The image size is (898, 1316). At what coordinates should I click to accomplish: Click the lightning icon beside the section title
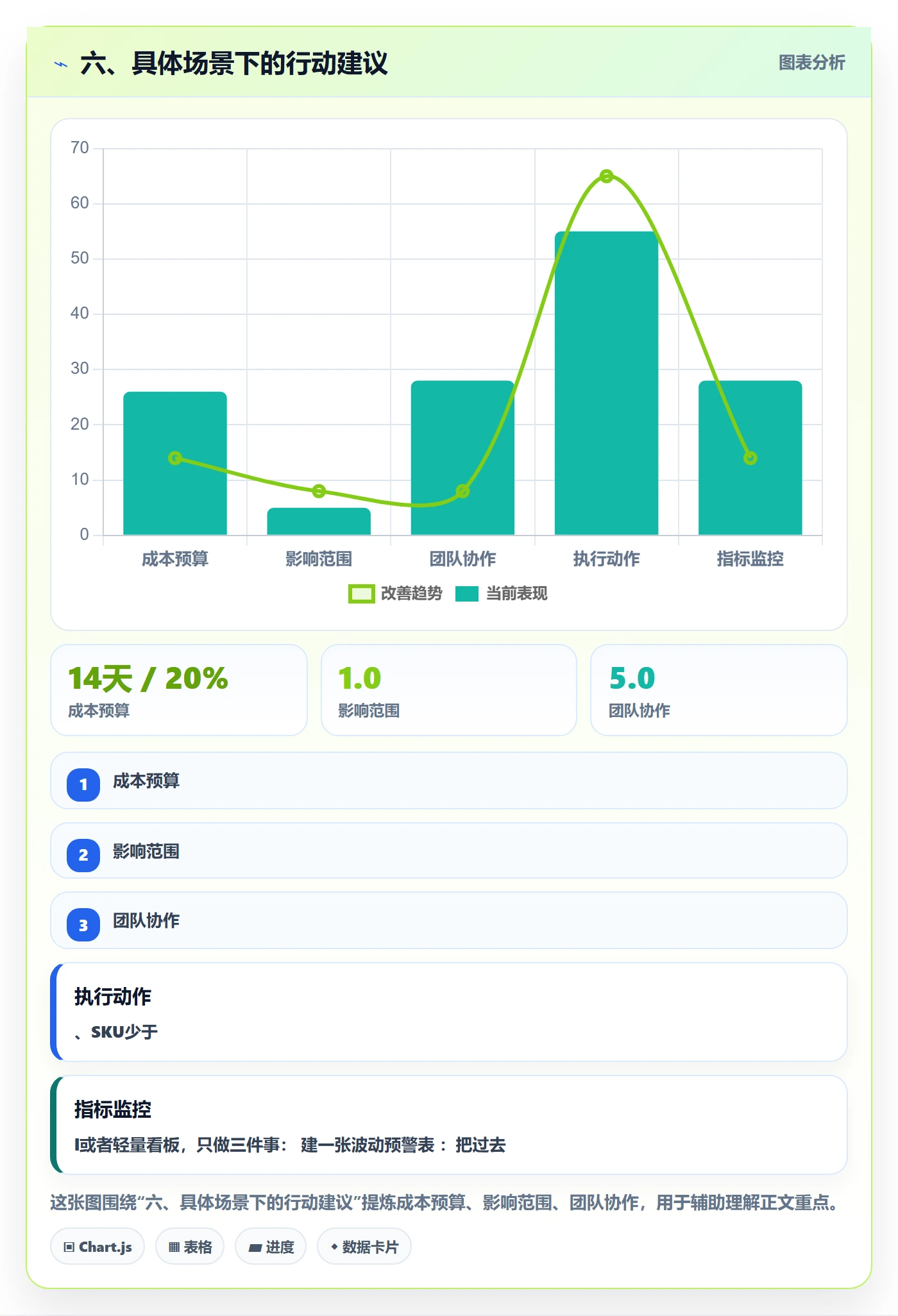[61, 64]
